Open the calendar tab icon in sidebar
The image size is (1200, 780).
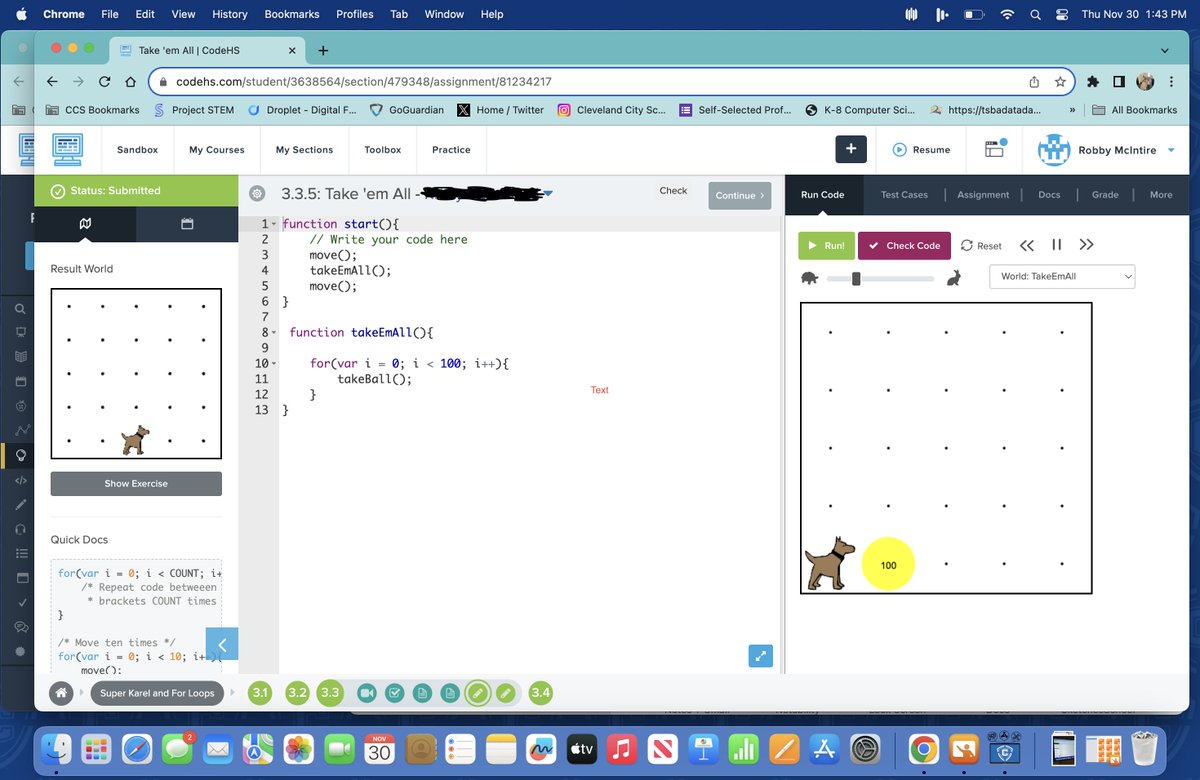click(x=187, y=224)
